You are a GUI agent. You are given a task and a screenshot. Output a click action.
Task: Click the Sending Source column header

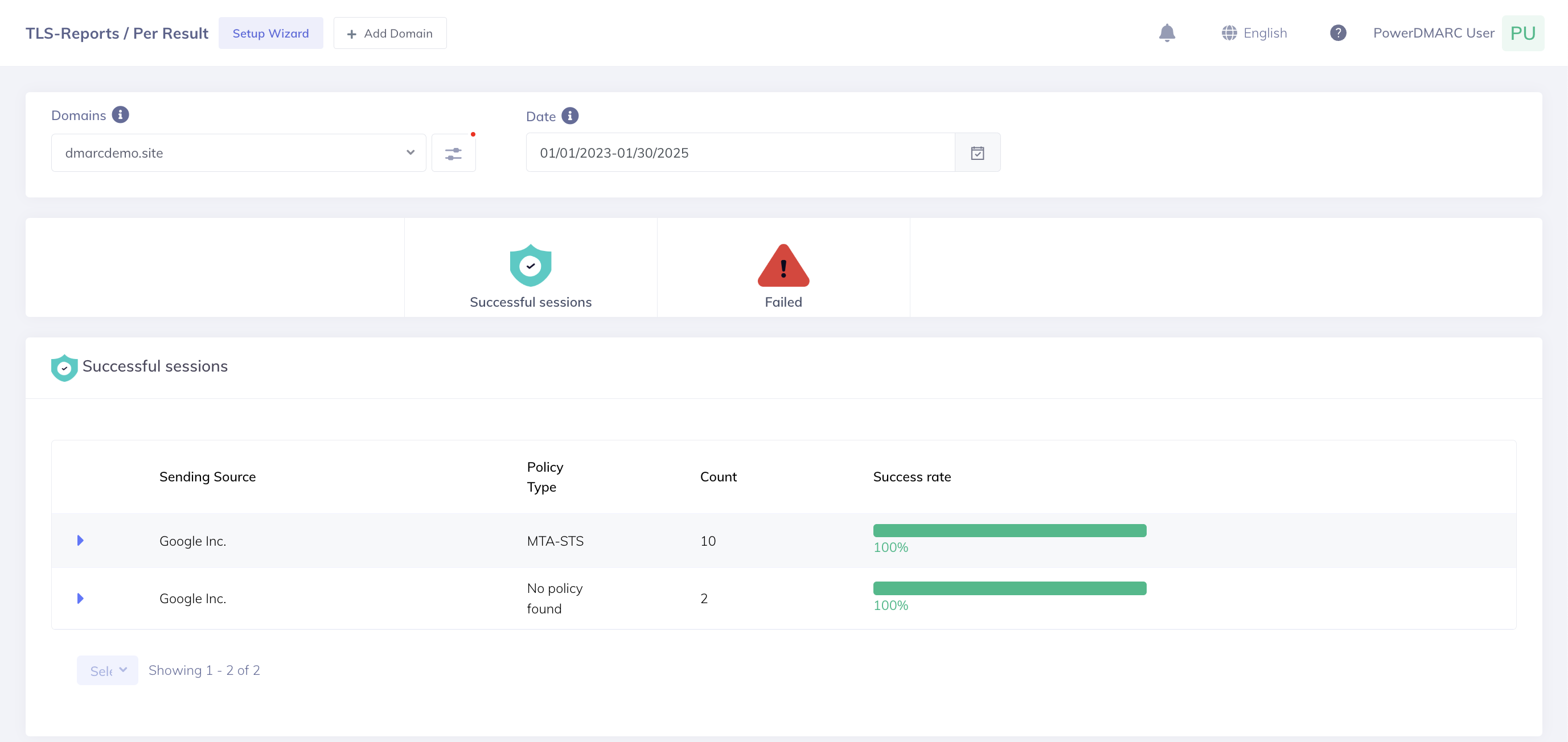click(207, 477)
